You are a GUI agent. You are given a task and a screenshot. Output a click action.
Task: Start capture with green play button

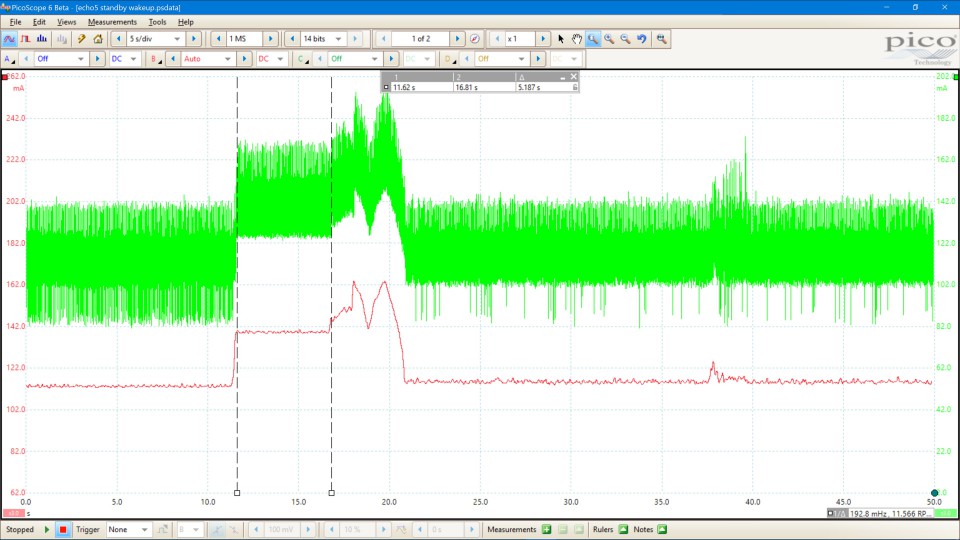pyautogui.click(x=46, y=529)
